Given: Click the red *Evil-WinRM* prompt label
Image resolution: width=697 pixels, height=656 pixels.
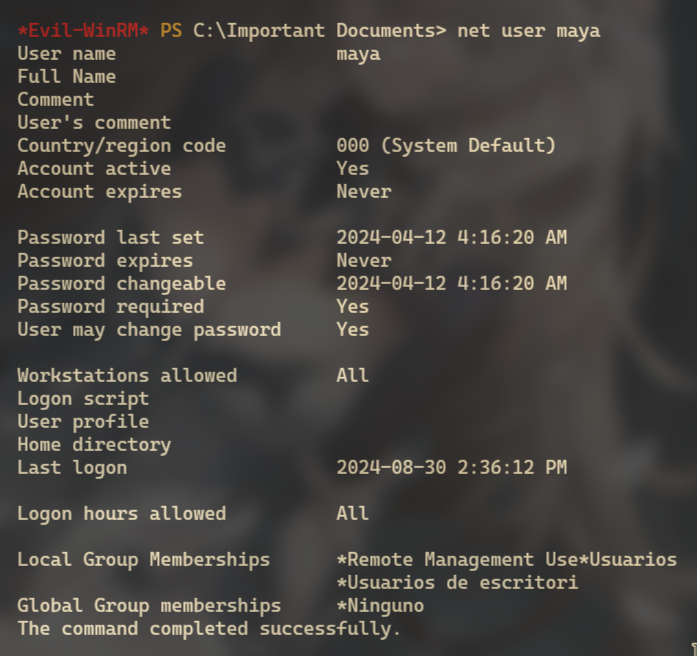Looking at the screenshot, I should tap(83, 31).
